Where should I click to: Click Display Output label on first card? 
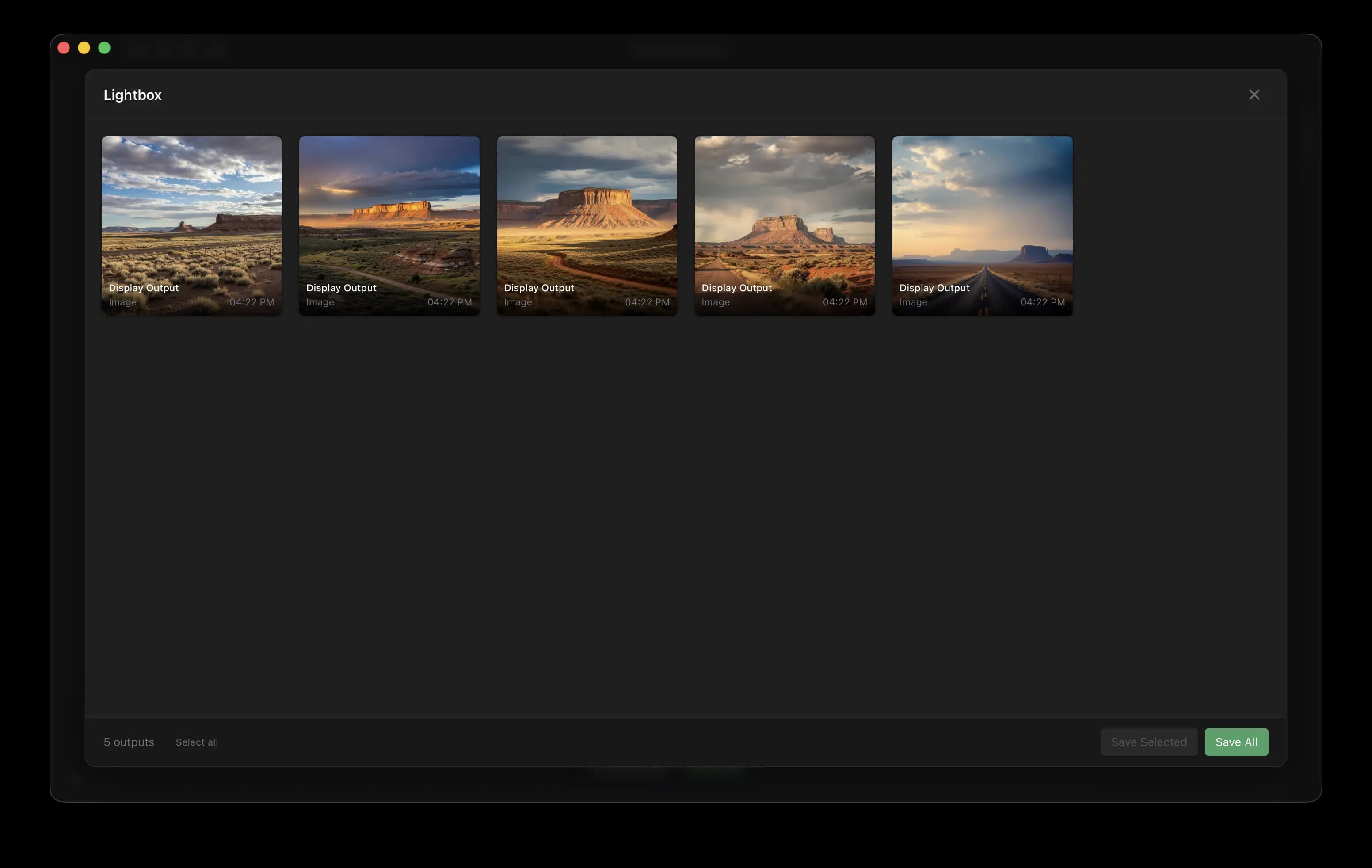[x=144, y=288]
